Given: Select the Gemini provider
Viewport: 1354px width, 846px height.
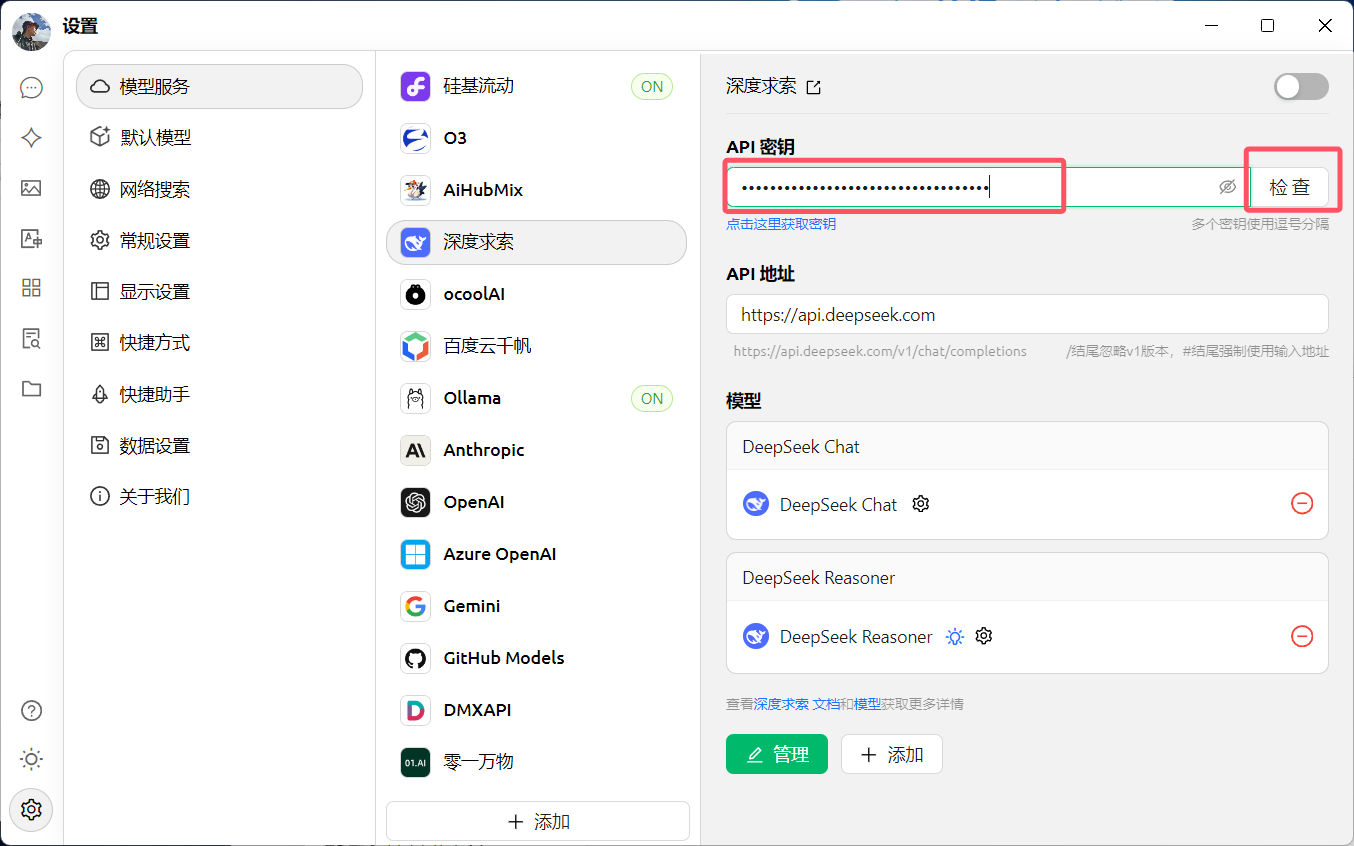Looking at the screenshot, I should 537,606.
